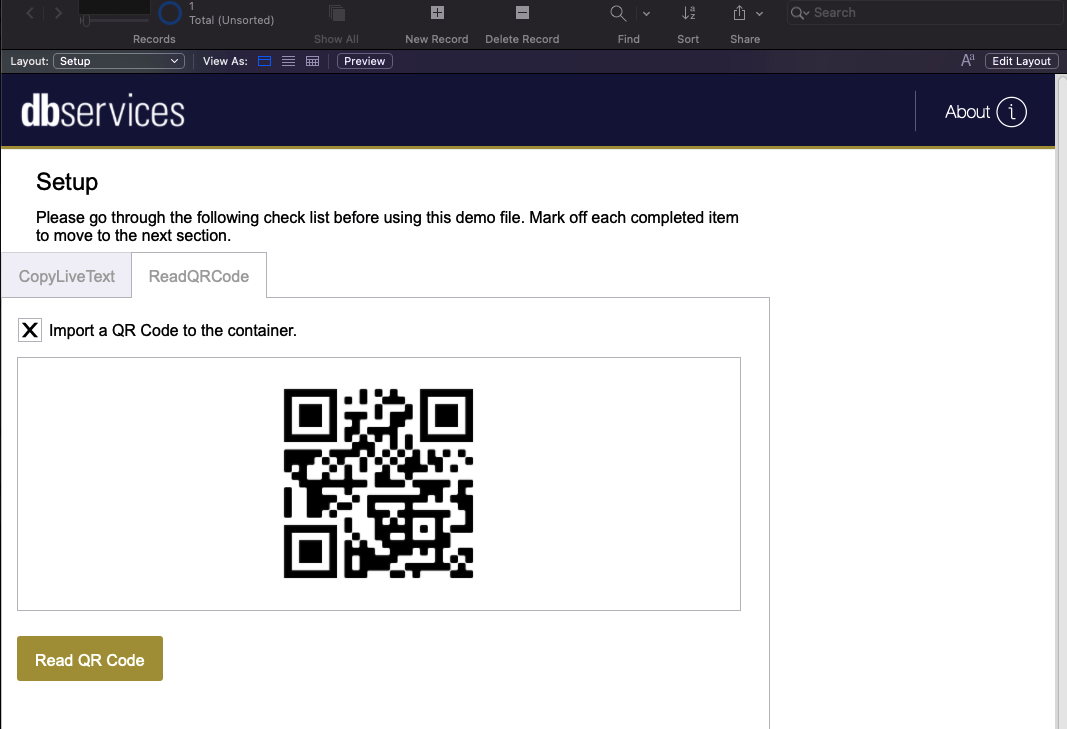
Task: Click the Sort icon
Action: pos(687,13)
